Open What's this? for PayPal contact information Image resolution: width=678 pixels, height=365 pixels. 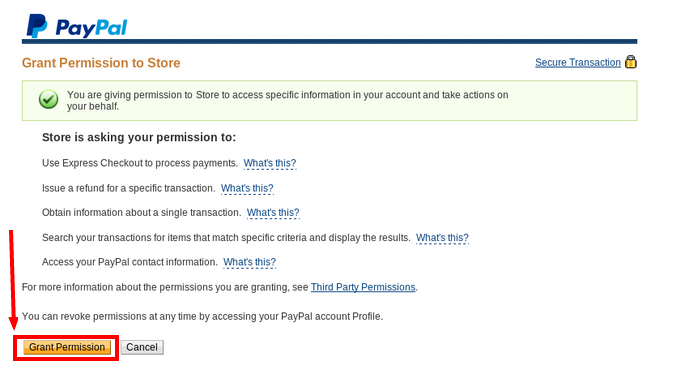249,262
